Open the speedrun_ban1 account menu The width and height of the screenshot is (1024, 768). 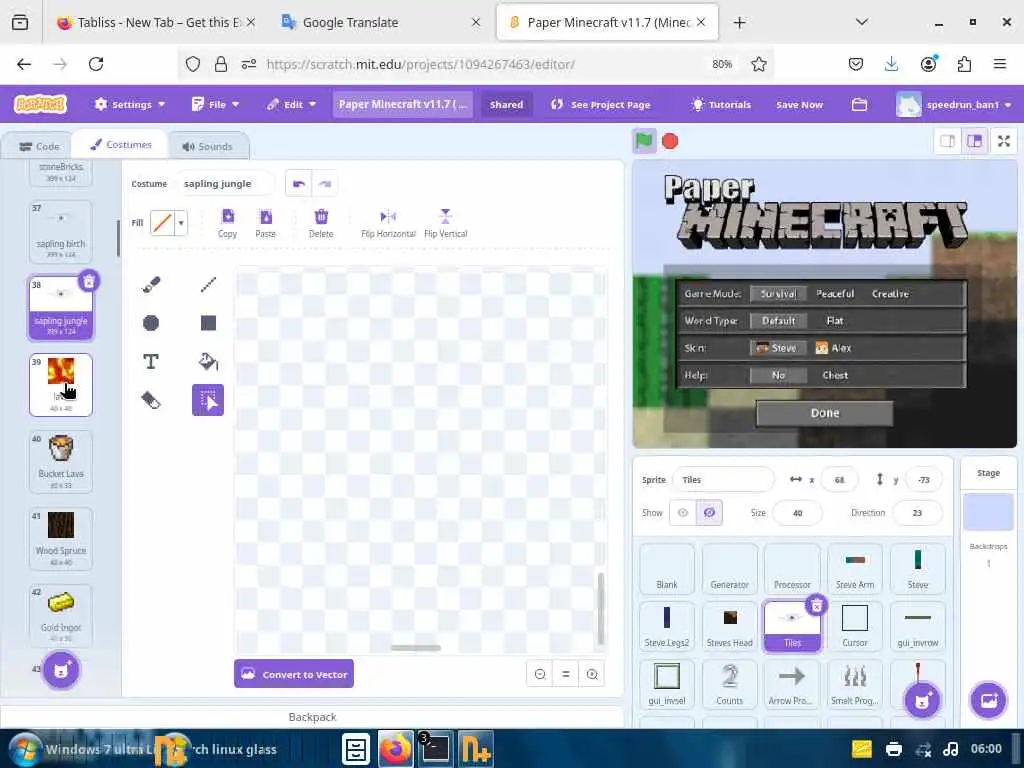pyautogui.click(x=954, y=104)
